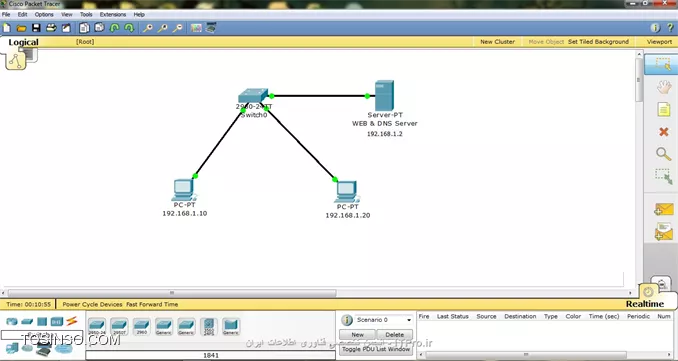
Task: Click the Copy toolbar icon
Action: (x=84, y=28)
